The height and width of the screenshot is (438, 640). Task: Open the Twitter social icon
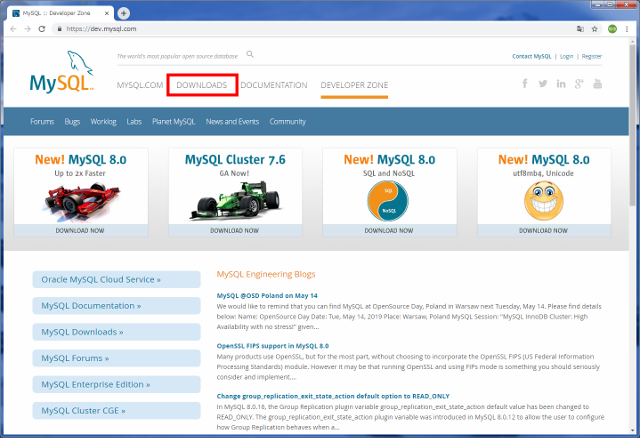[543, 84]
